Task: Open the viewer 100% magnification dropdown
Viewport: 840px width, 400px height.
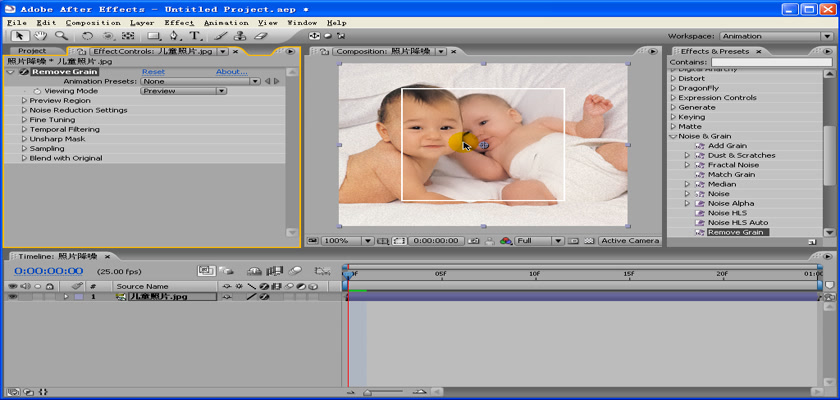Action: tap(347, 241)
